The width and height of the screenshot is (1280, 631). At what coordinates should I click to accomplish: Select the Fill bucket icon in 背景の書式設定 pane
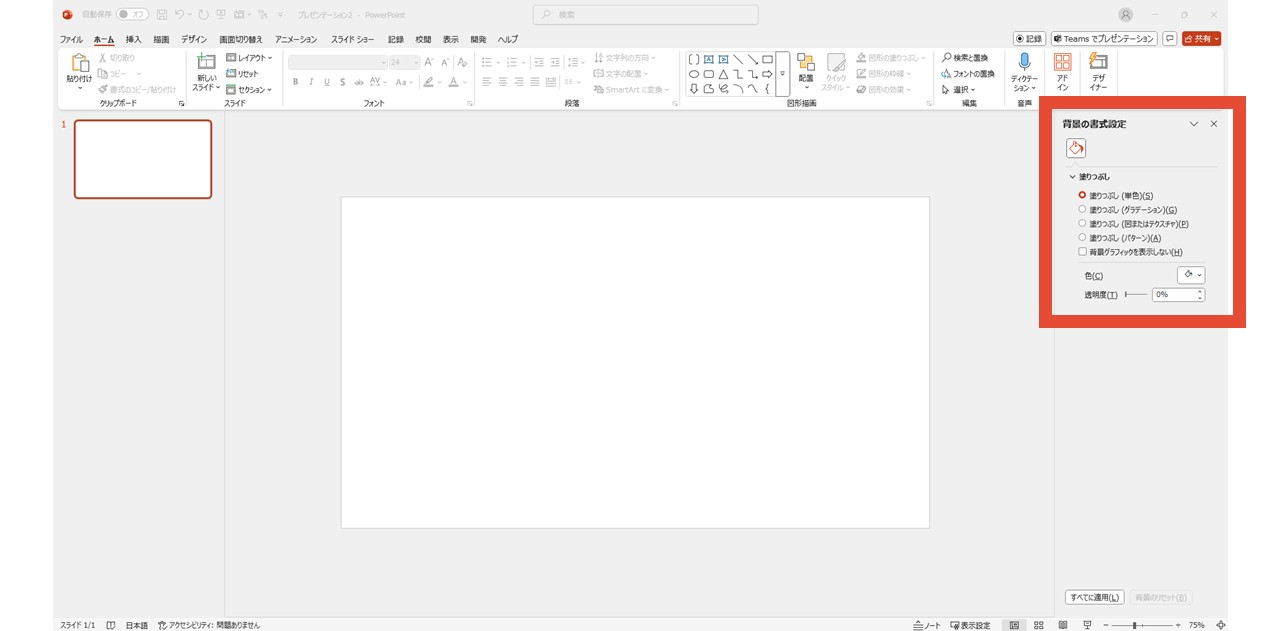1076,148
